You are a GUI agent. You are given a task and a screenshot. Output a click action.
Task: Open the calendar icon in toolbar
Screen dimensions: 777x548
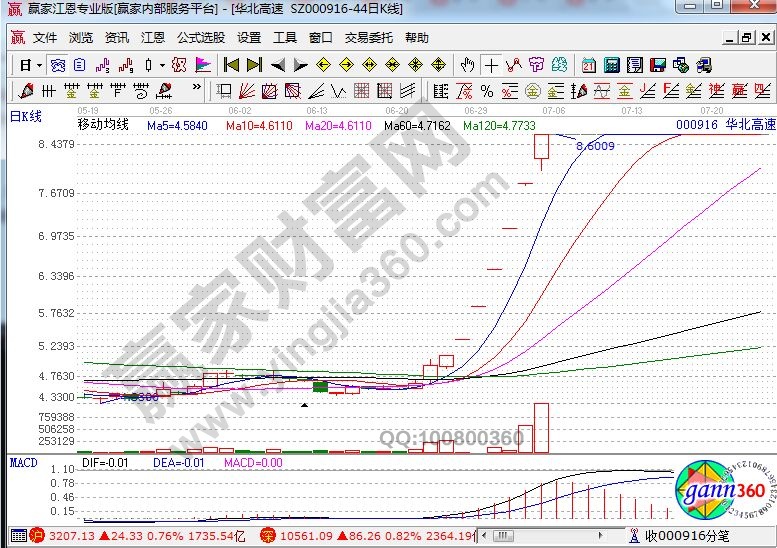[587, 65]
